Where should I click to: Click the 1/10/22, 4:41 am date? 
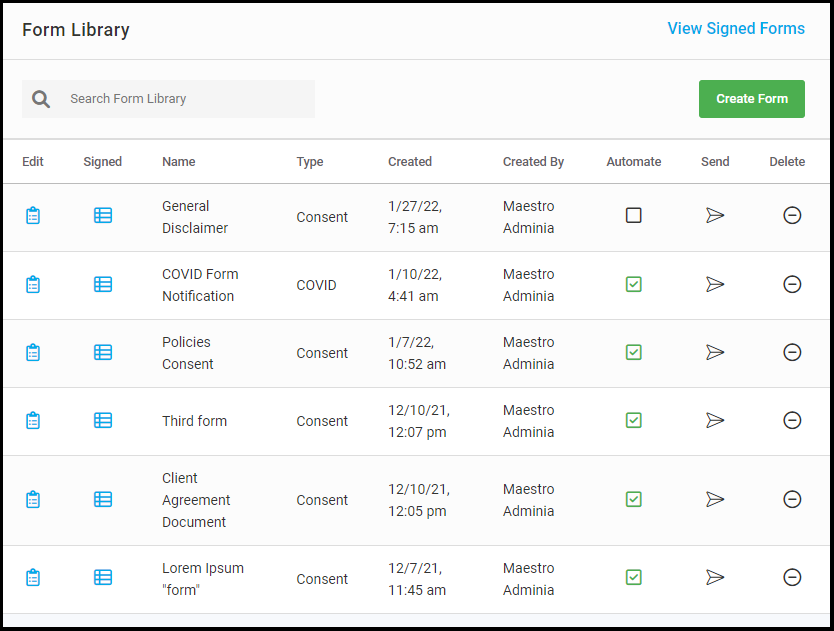coord(415,285)
